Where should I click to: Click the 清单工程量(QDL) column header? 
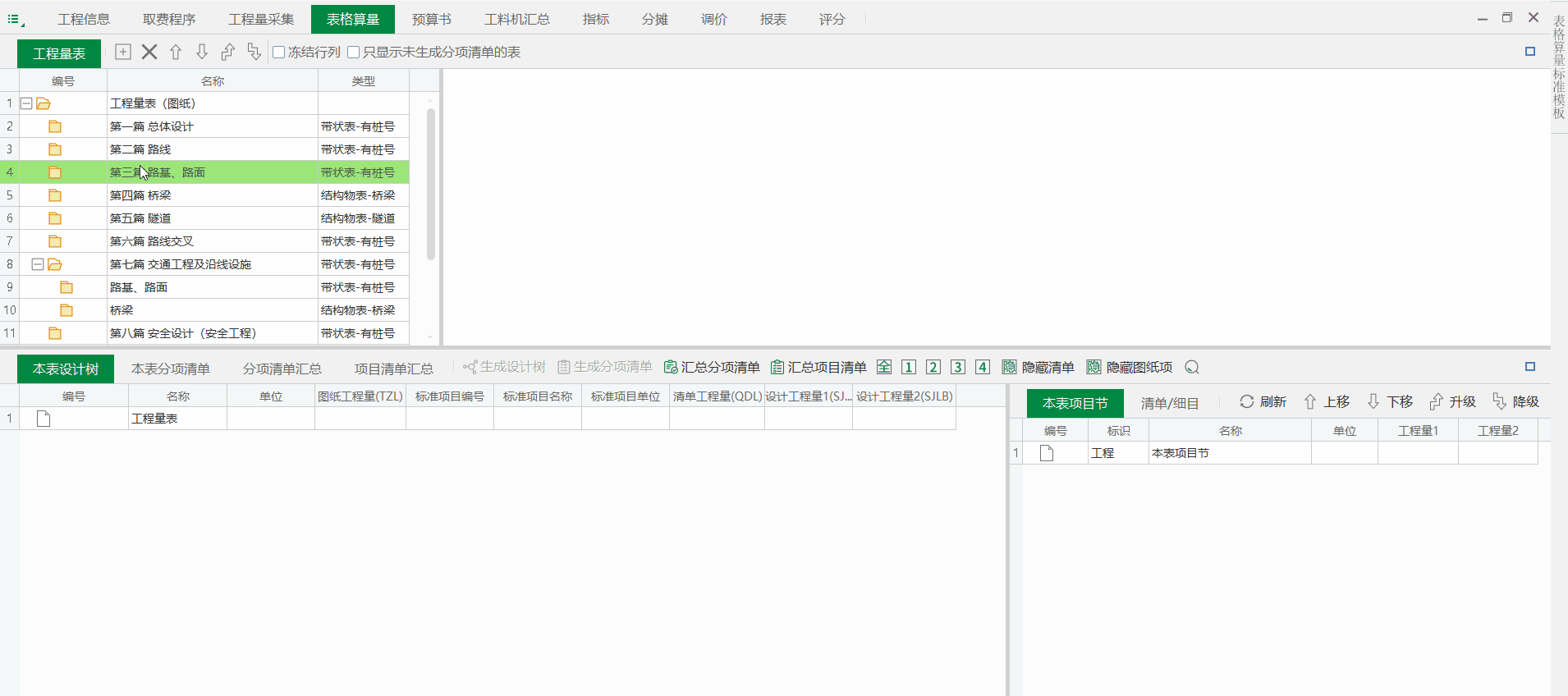click(718, 396)
